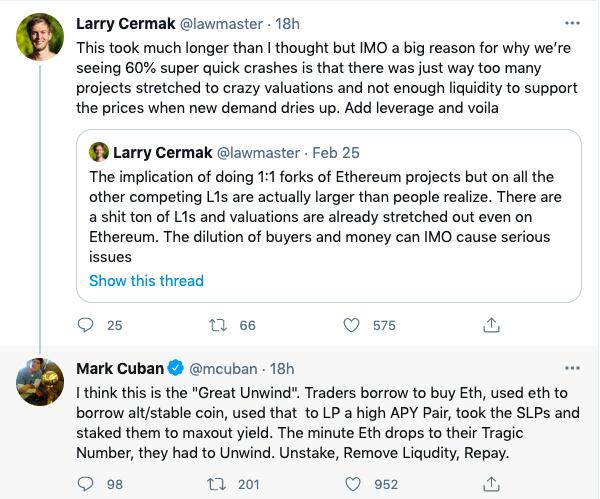Reply to Larry Cermak's tweet
This screenshot has width=600, height=499.
[x=86, y=325]
